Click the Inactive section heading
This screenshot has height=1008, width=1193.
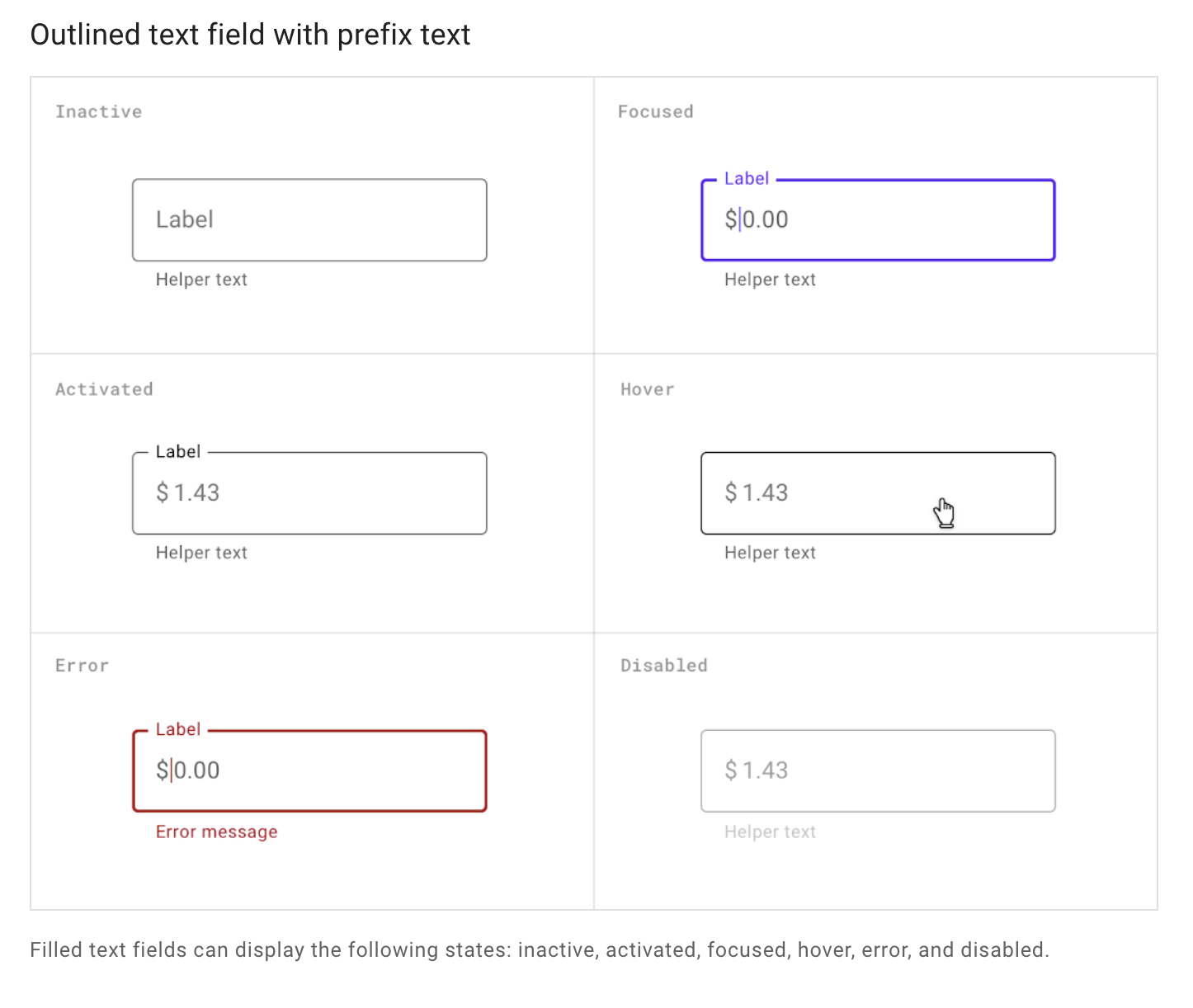98,111
